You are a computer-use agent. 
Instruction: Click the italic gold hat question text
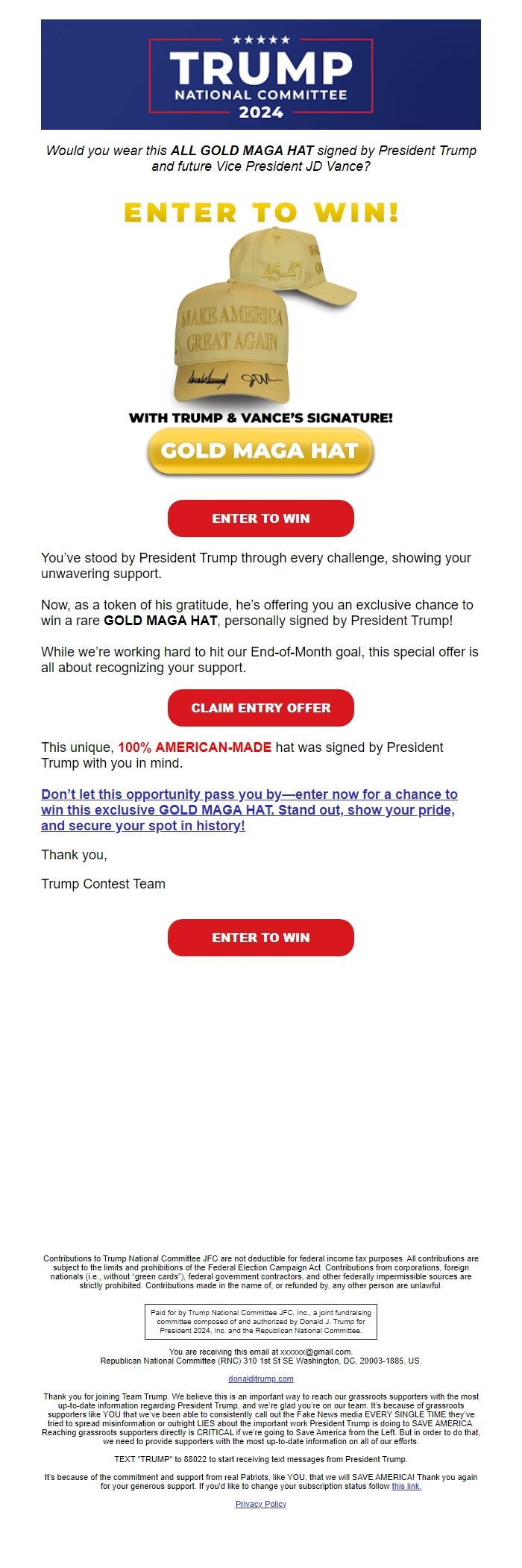pyautogui.click(x=260, y=158)
